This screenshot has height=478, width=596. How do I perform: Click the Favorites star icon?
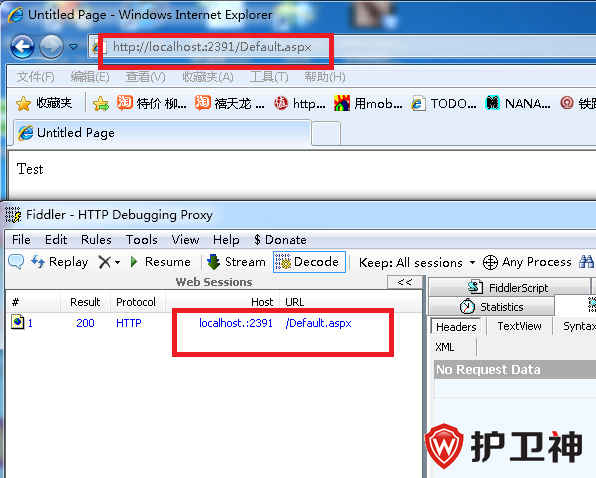pos(23,103)
